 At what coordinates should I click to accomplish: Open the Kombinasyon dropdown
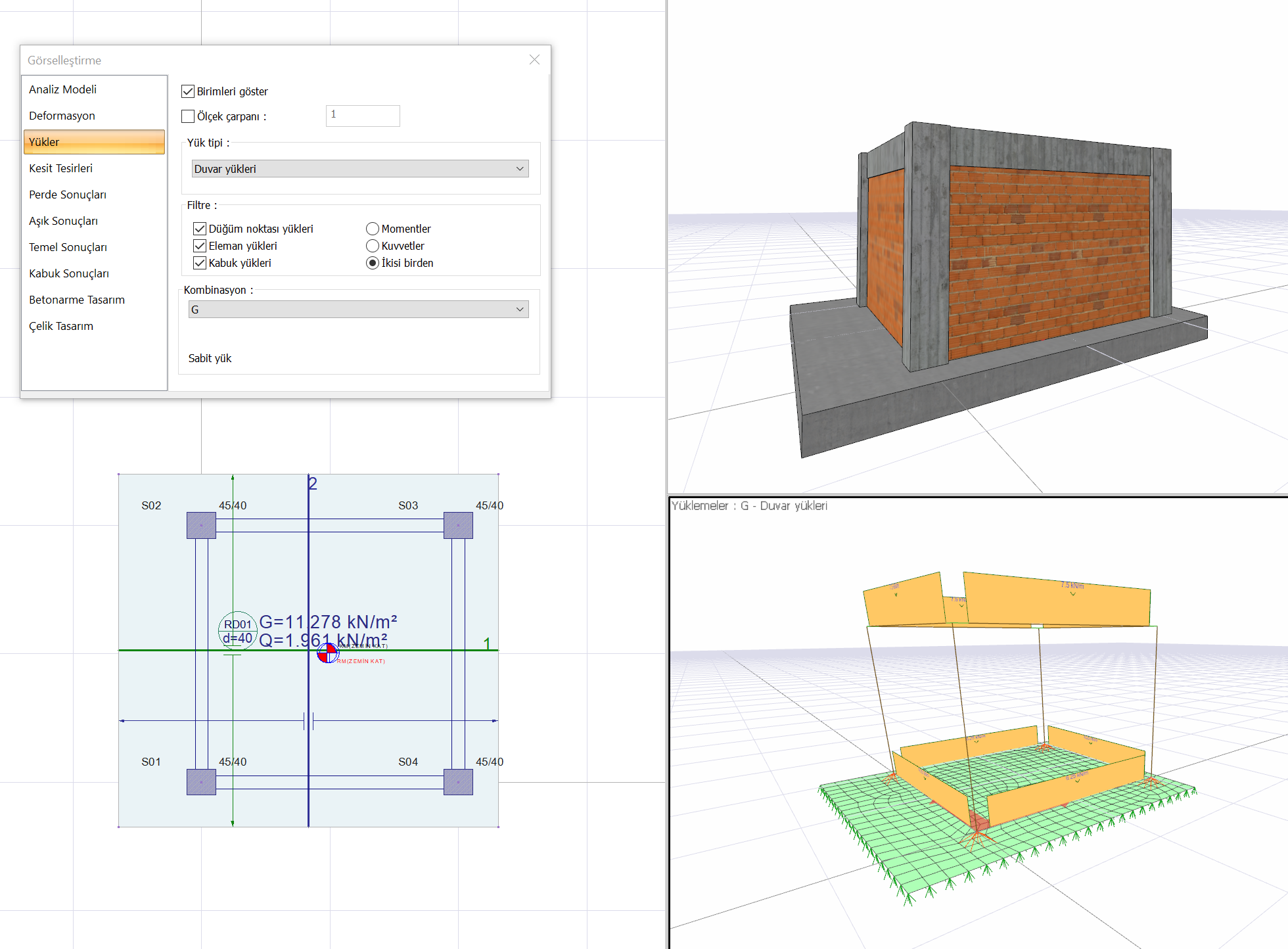(x=359, y=310)
